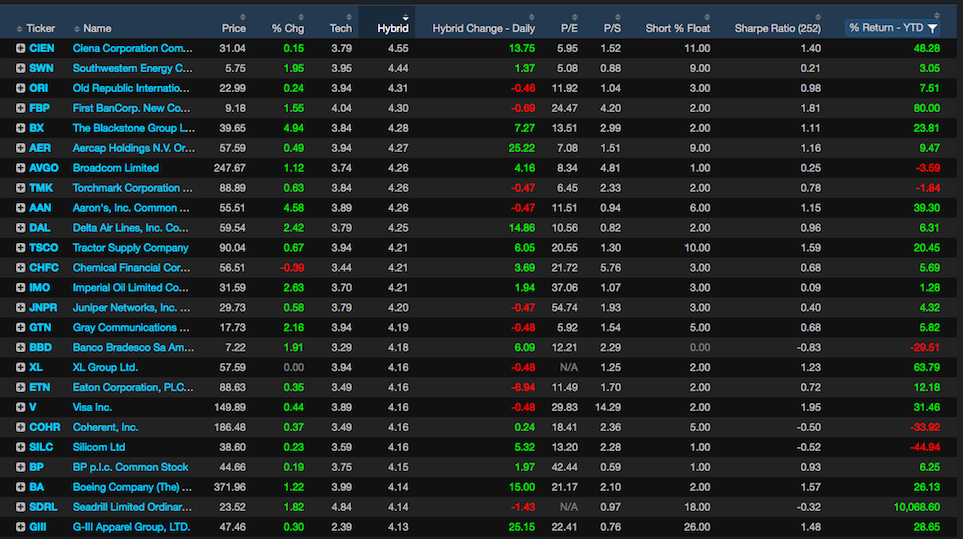The width and height of the screenshot is (963, 539).
Task: Open the Tractor Supply Company link
Action: click(131, 248)
